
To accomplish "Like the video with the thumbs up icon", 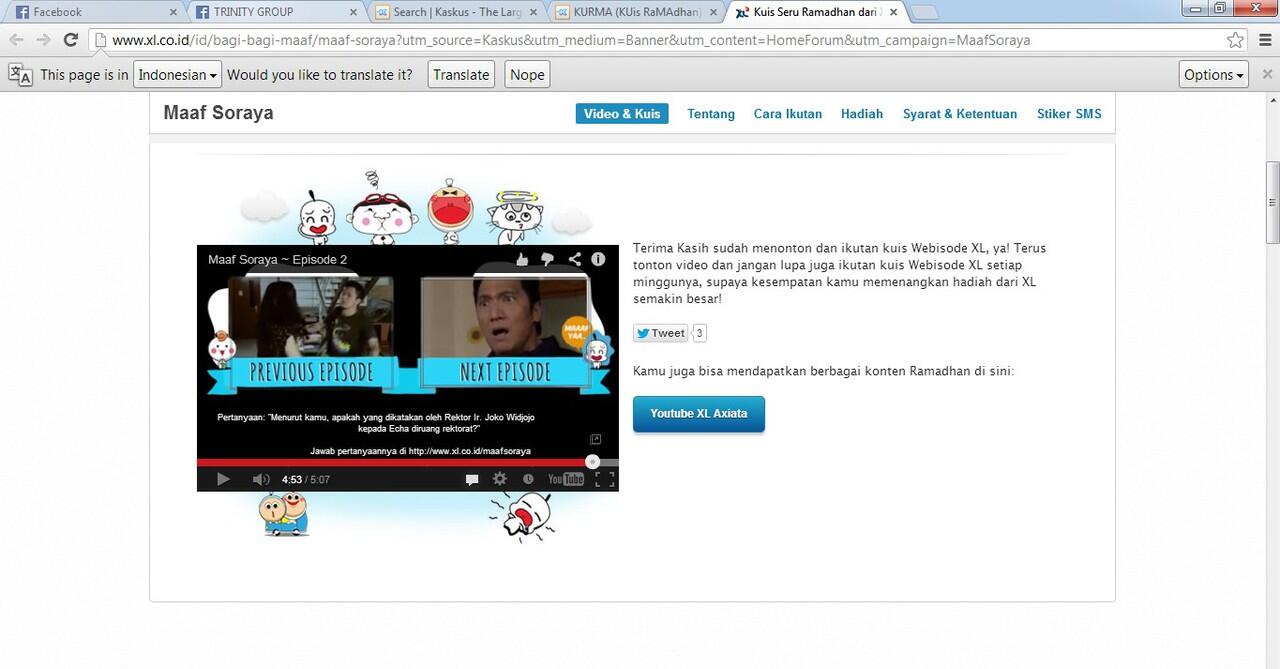I will click(x=521, y=259).
